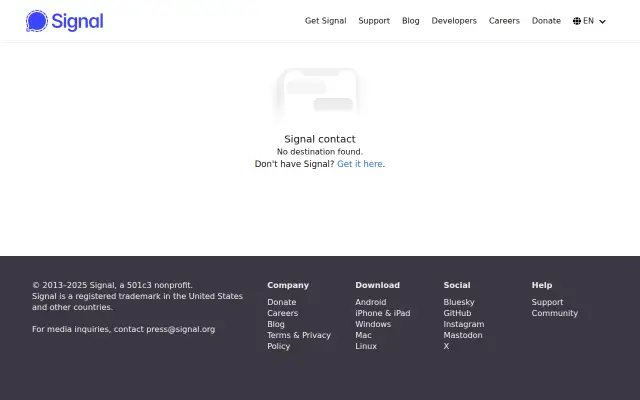The width and height of the screenshot is (640, 400).
Task: Select iPhone & iPad download link
Action: [382, 313]
